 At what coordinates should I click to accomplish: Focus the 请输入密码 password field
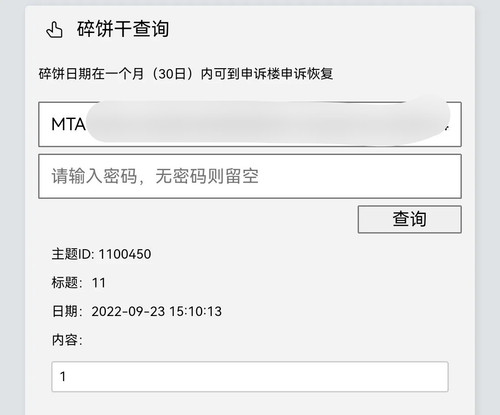coord(250,176)
